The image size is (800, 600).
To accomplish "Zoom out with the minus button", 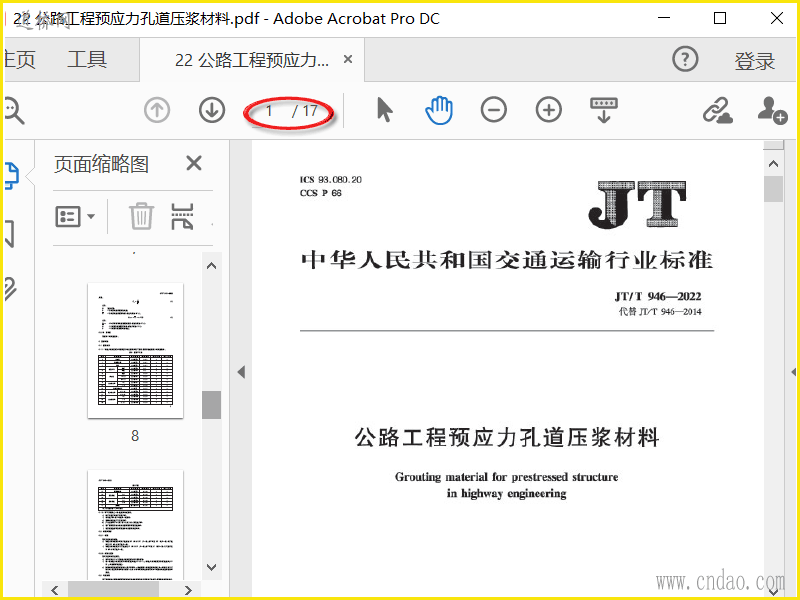I will [x=493, y=110].
